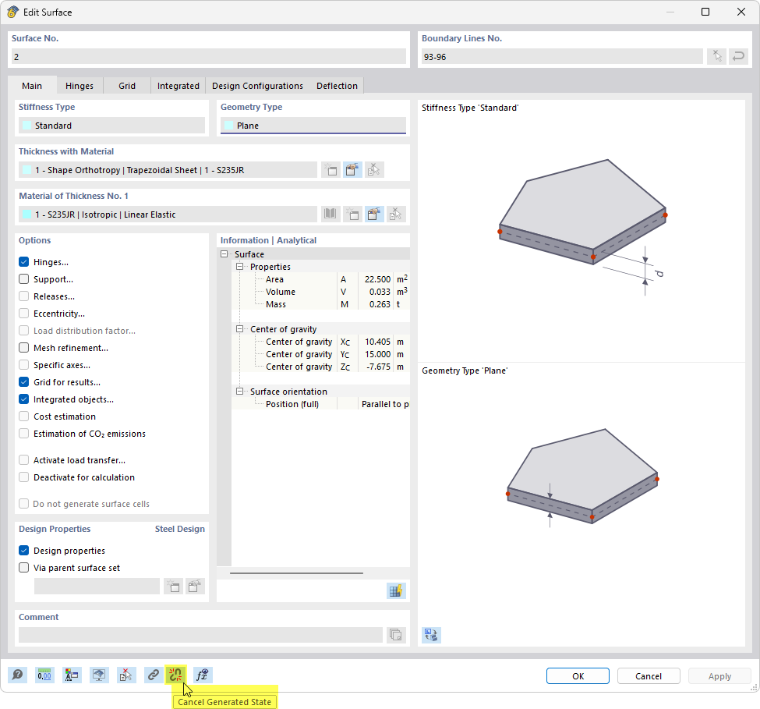Viewport: 760px width, 709px height.
Task: Click the fx formula icon in bottom toolbar
Action: pos(202,675)
